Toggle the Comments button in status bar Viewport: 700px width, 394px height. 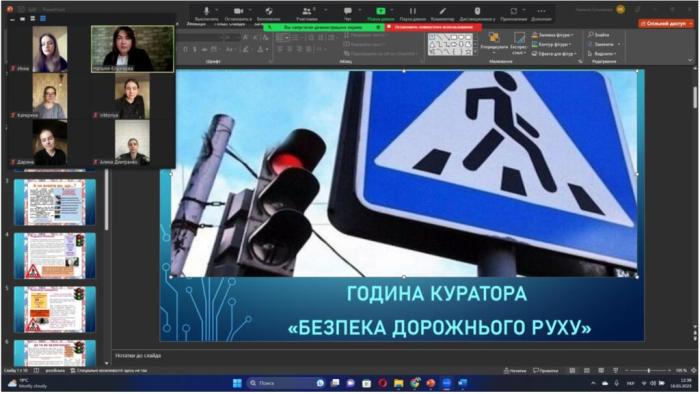(546, 370)
